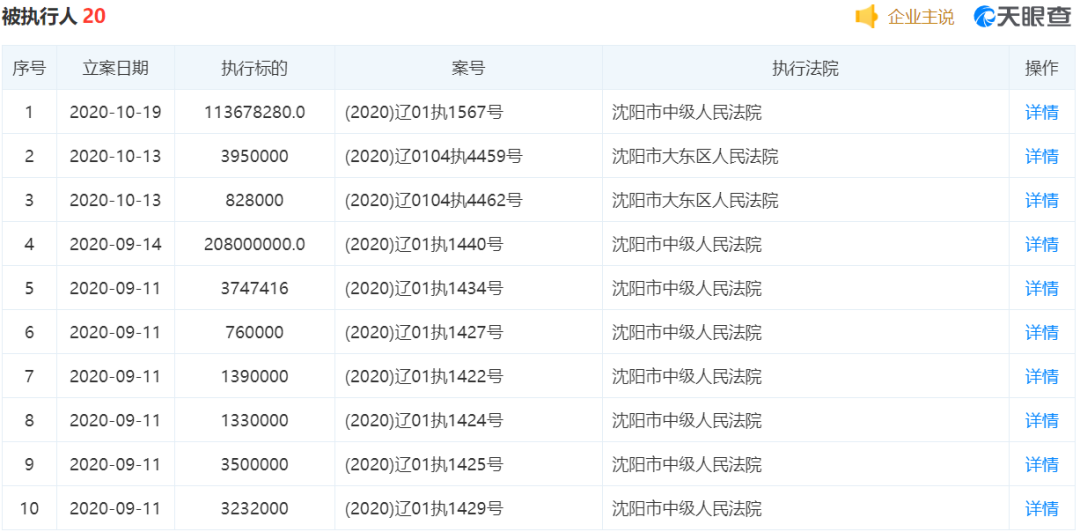Screen dimensions: 1080x532
Task: Open 详情 for case 辽01执1434号
Action: point(1042,288)
